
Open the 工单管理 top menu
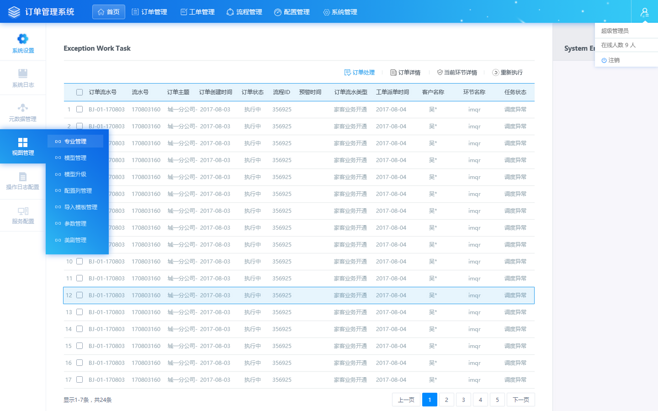coord(197,12)
